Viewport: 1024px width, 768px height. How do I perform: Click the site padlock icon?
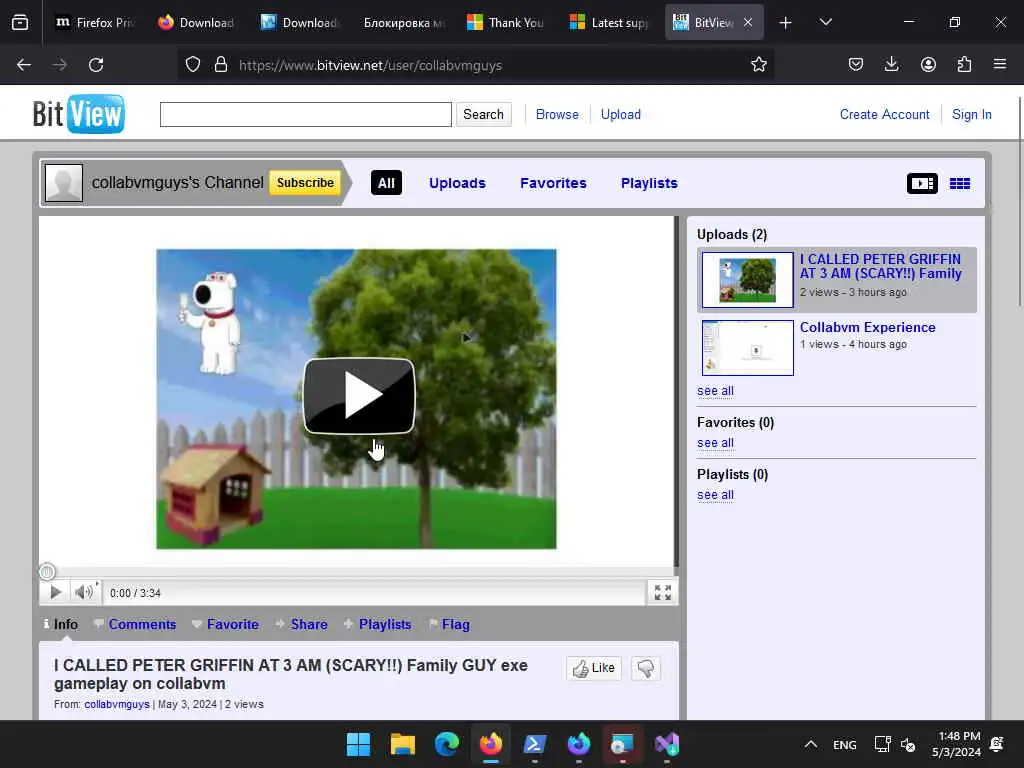221,65
